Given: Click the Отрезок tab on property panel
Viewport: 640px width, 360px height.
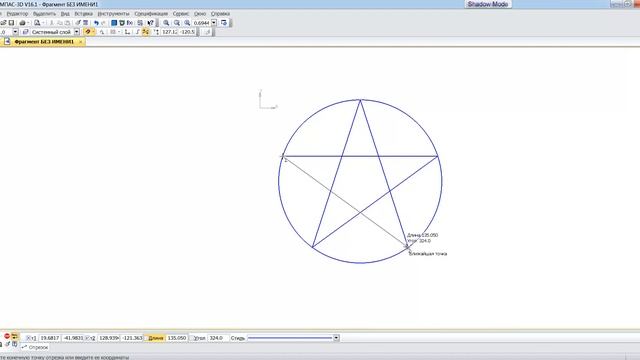Looking at the screenshot, I should click(x=35, y=347).
